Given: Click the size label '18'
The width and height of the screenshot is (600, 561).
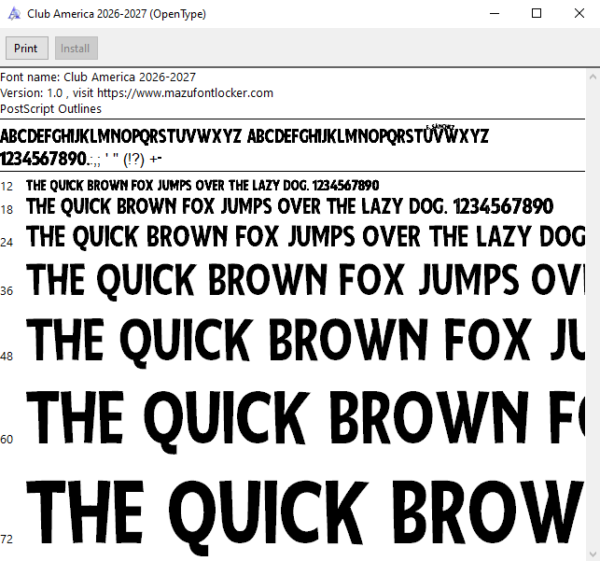Looking at the screenshot, I should click(7, 210).
